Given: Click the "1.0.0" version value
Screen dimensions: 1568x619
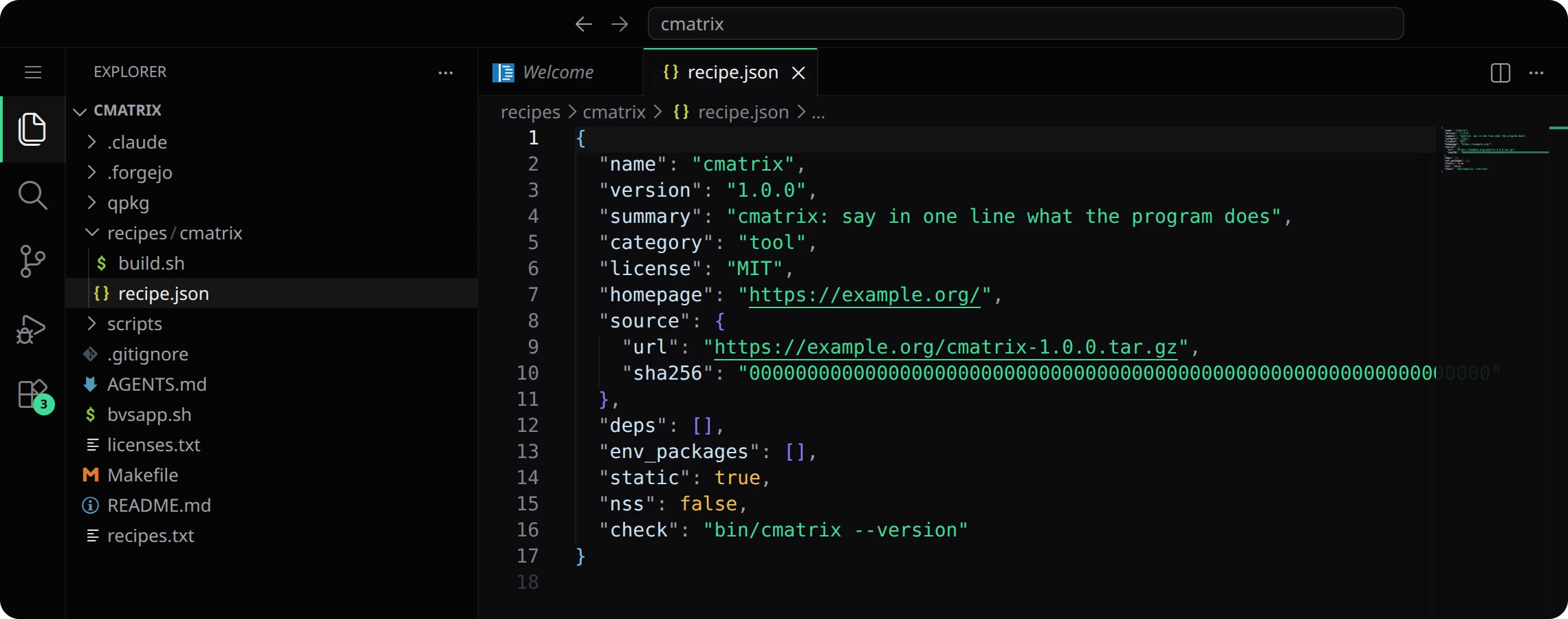Looking at the screenshot, I should pyautogui.click(x=766, y=191).
